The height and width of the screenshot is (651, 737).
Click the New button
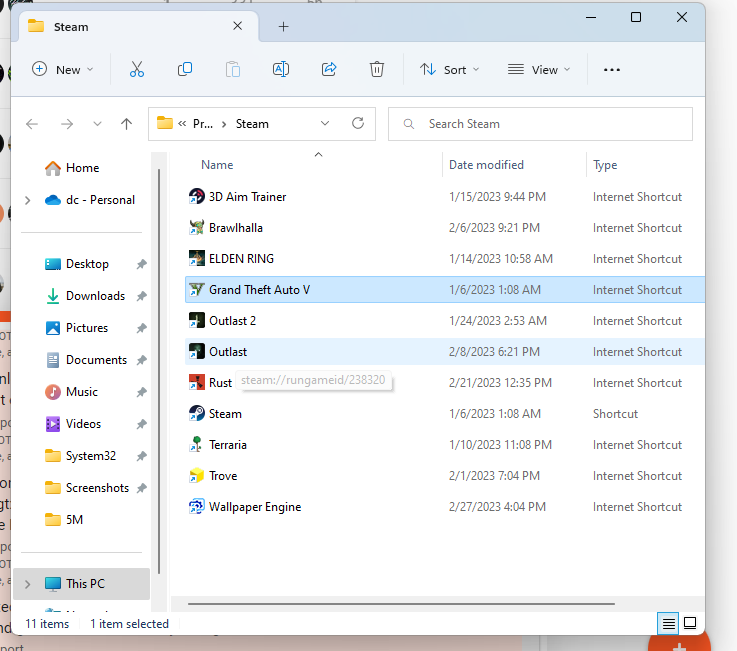(x=62, y=69)
